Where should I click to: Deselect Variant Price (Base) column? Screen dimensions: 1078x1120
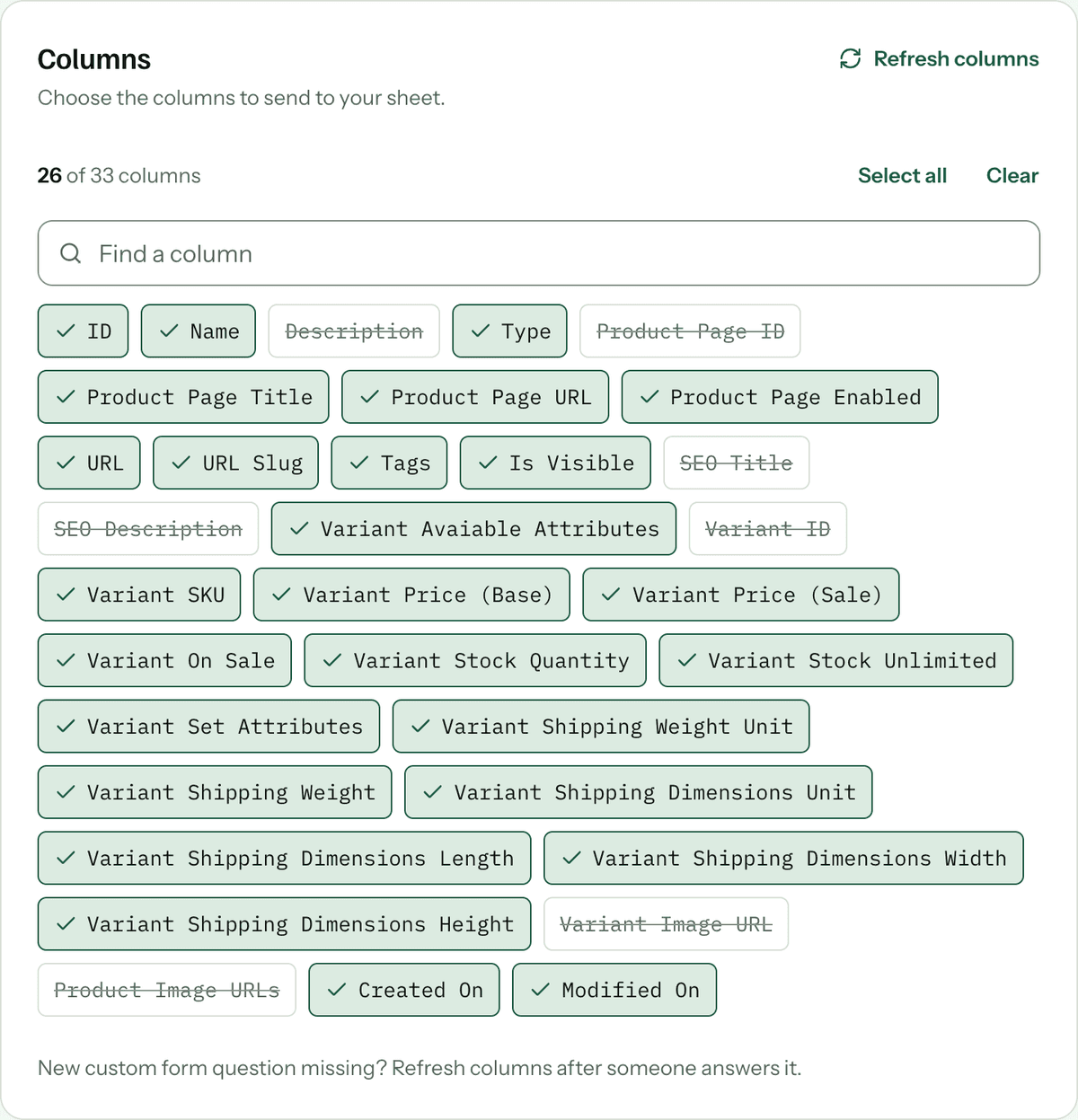point(411,595)
